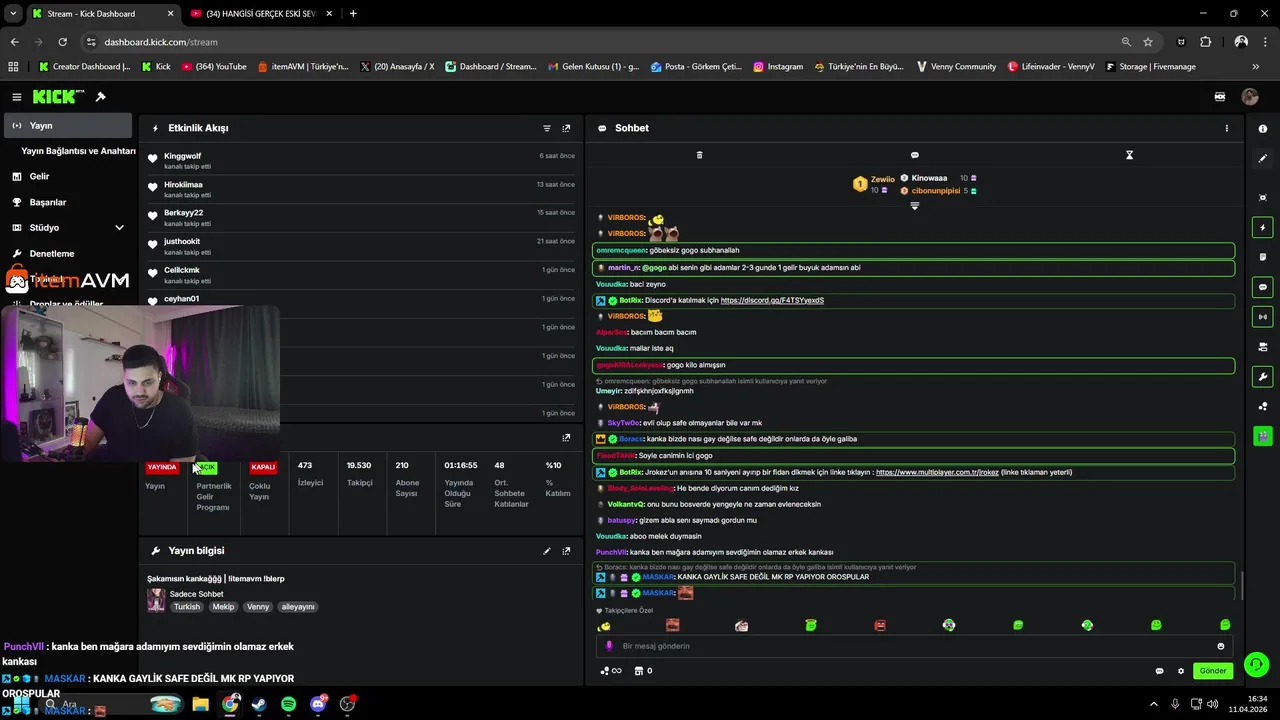Click username Zewiio on the chat leaderboard
This screenshot has height=720, width=1280.
coord(882,179)
